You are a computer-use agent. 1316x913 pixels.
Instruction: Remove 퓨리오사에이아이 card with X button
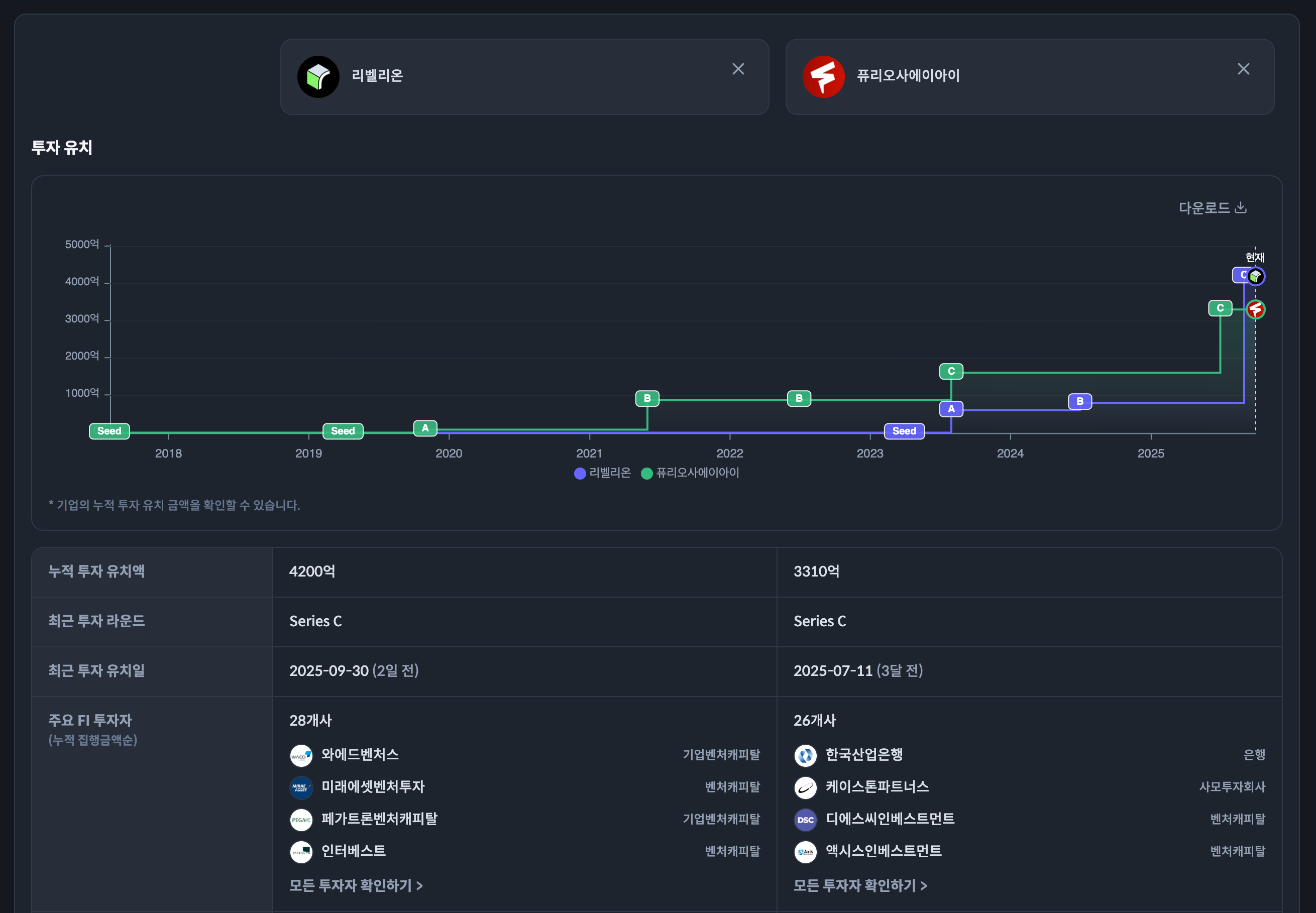click(x=1243, y=69)
